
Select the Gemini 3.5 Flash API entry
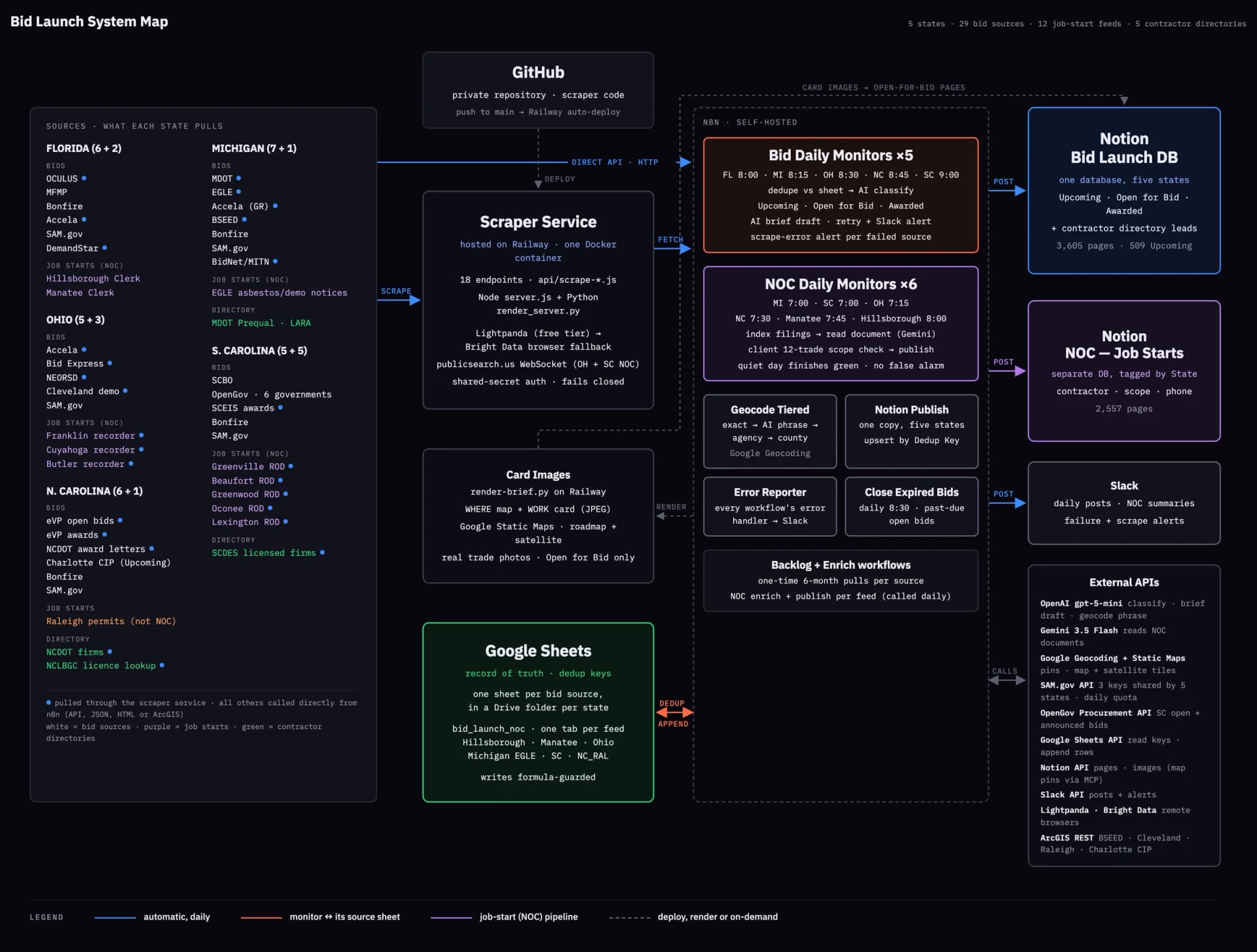[1104, 636]
